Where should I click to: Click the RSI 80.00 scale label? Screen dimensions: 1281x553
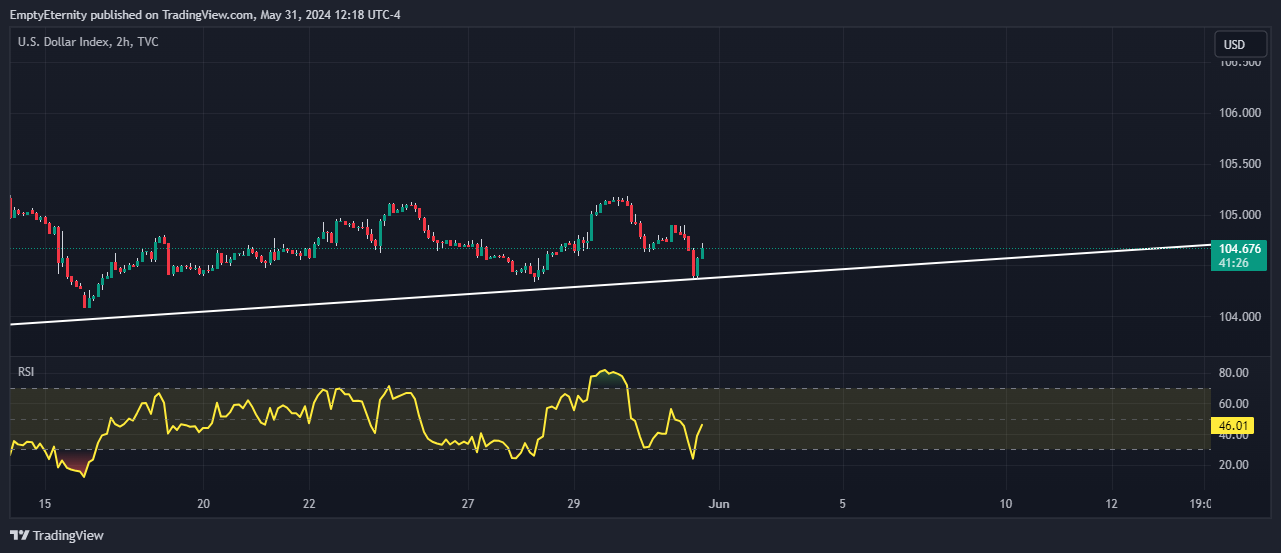[x=1234, y=373]
